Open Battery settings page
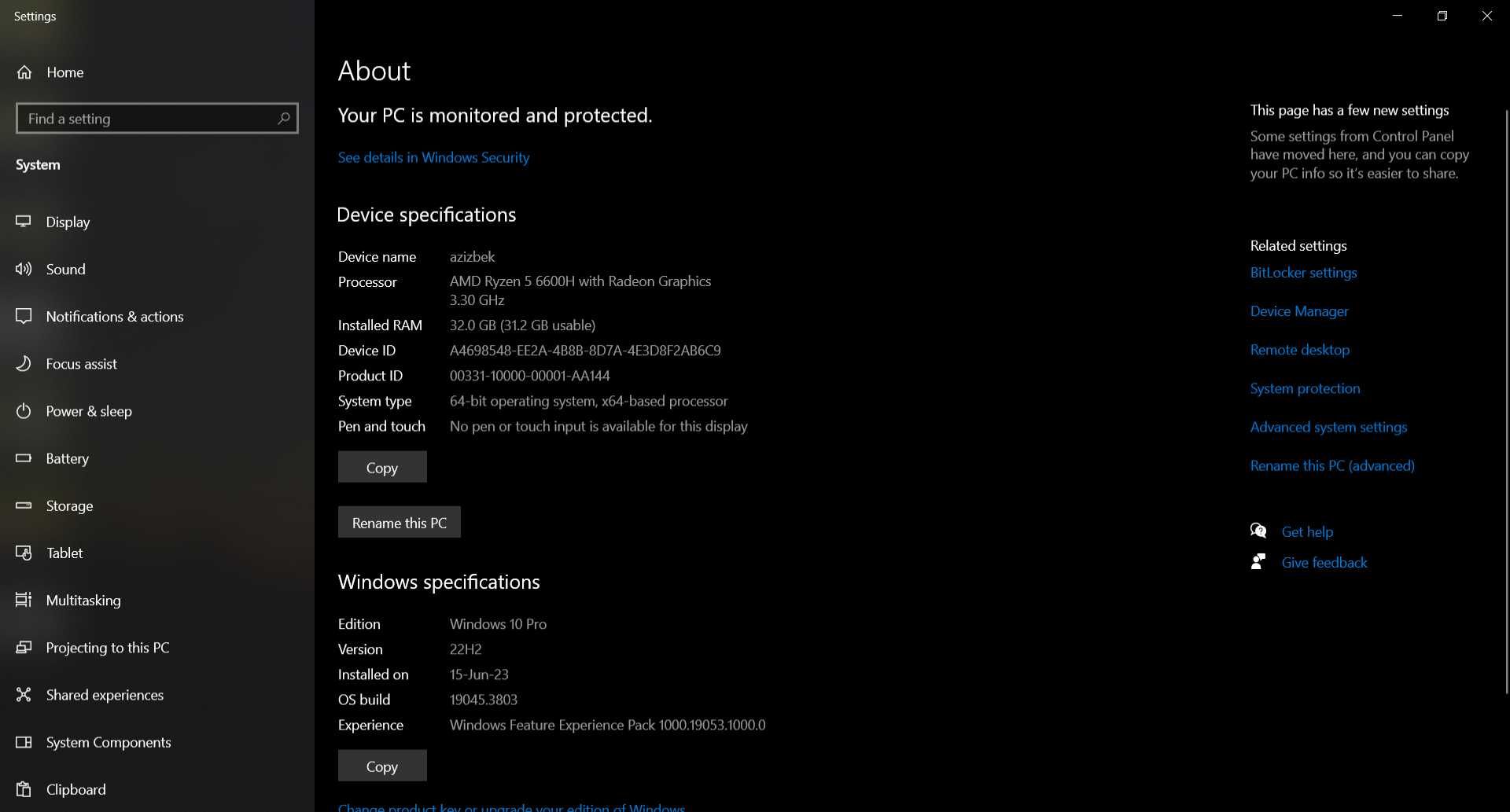The width and height of the screenshot is (1510, 812). point(157,458)
